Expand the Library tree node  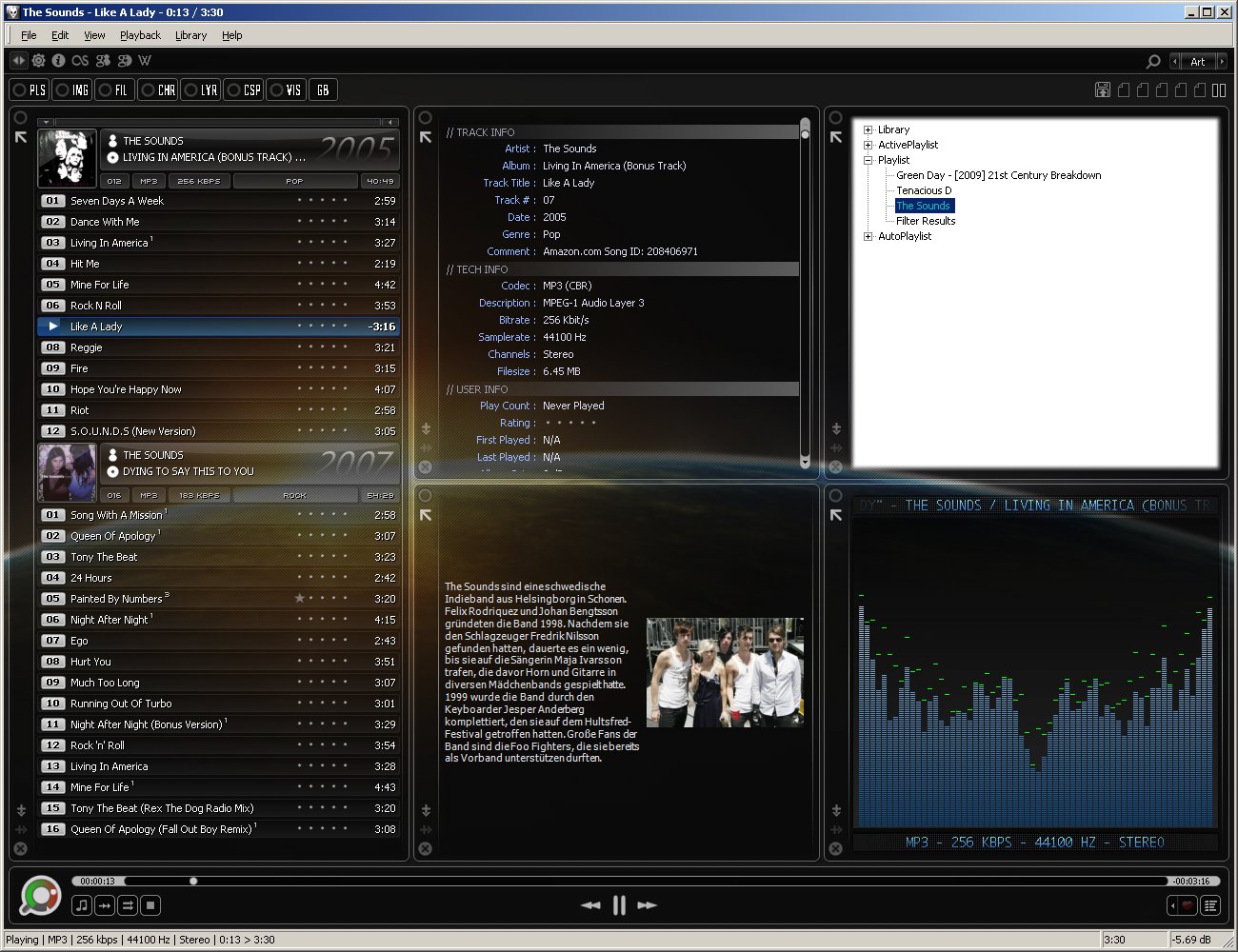click(x=867, y=129)
